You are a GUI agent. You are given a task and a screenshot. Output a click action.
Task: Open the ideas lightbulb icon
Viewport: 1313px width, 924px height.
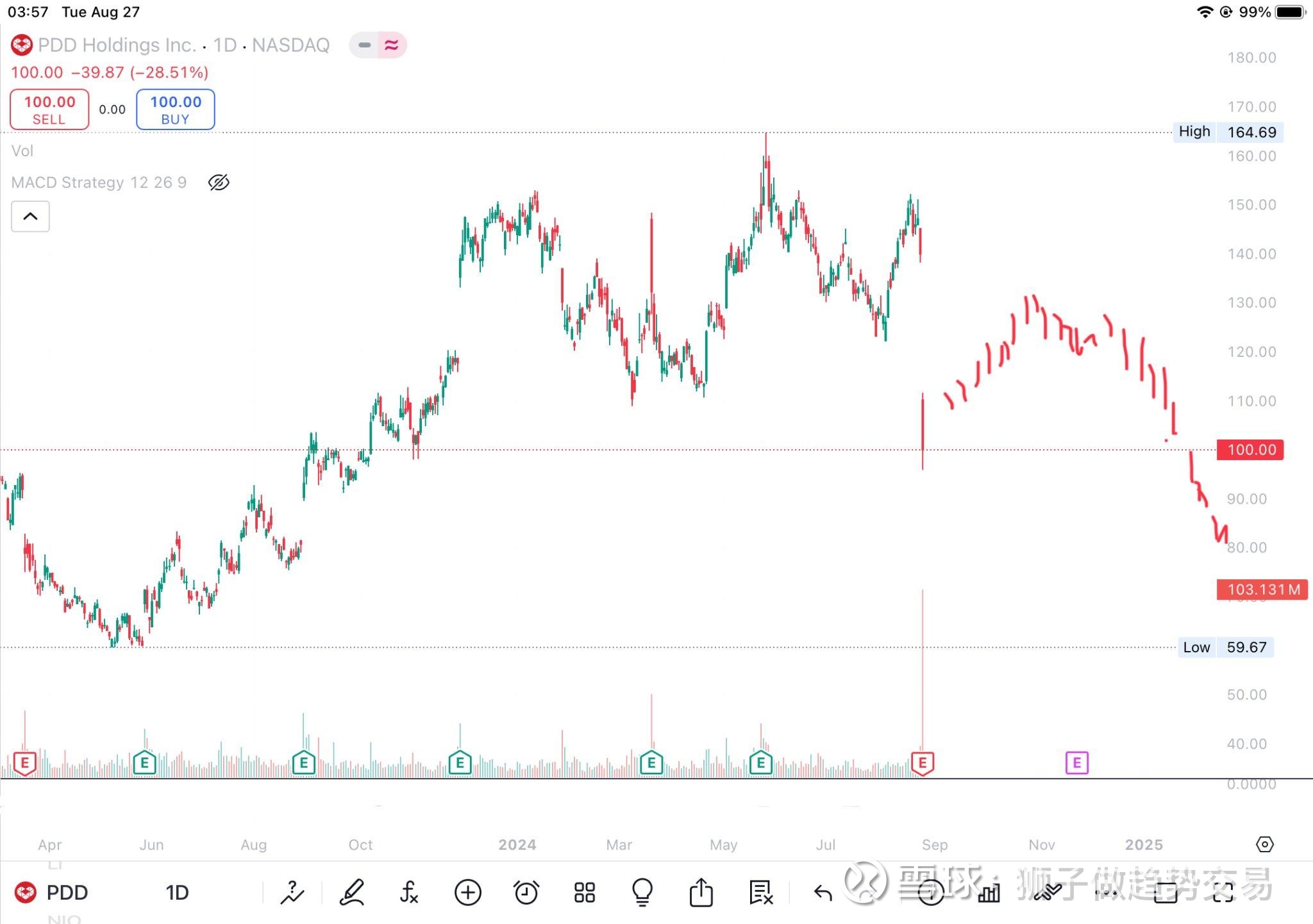click(x=642, y=892)
